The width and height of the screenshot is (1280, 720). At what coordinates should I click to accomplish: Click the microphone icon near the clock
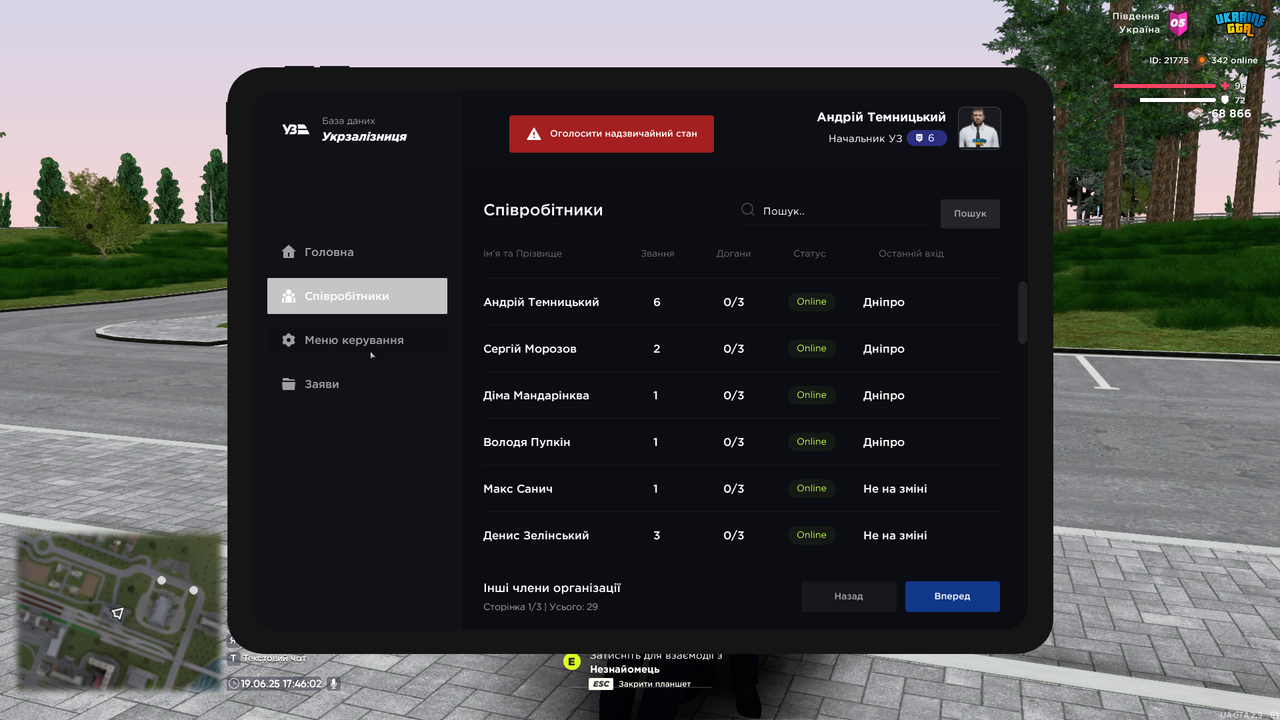click(334, 684)
